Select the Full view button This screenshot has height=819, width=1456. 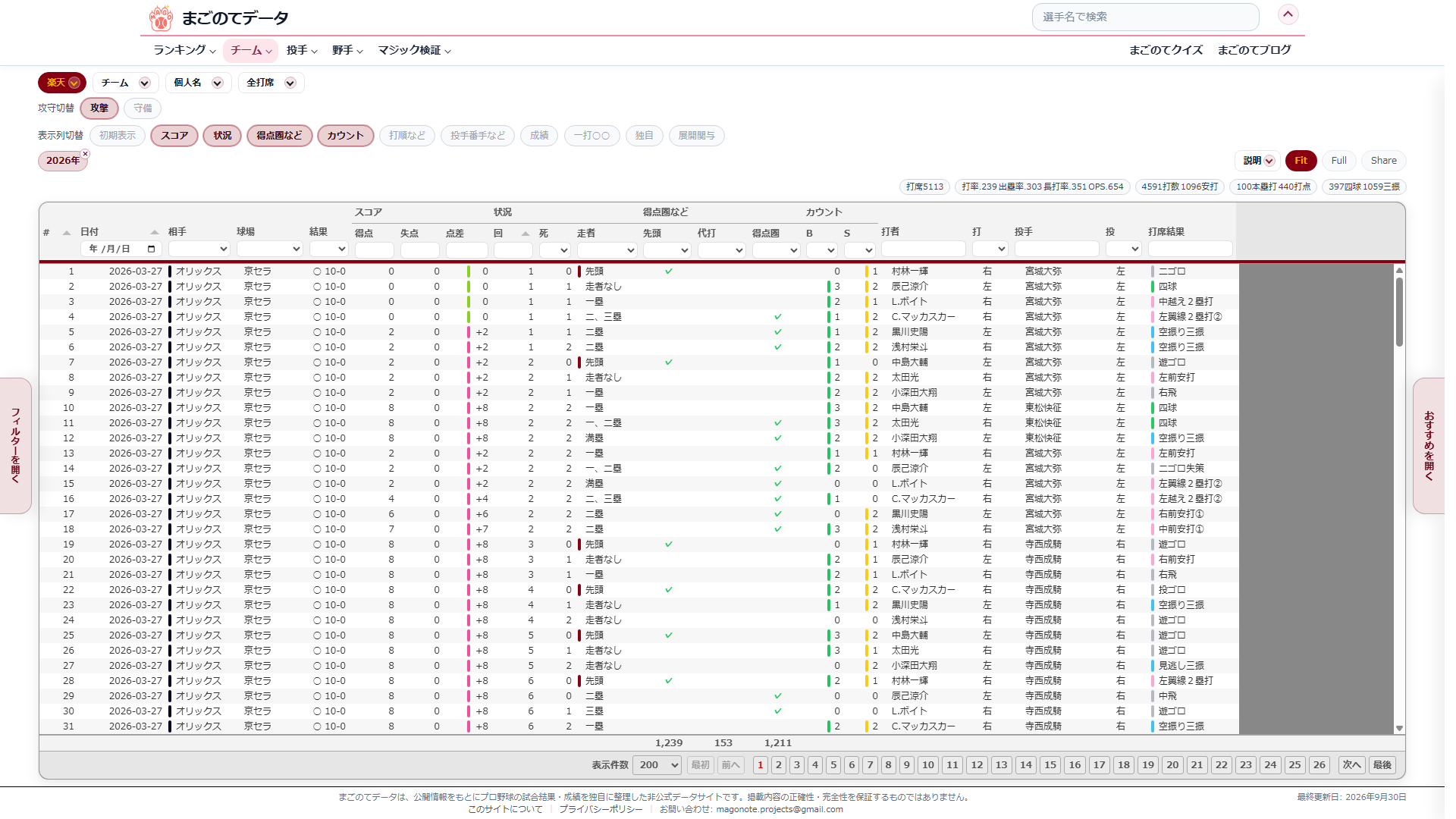coord(1338,161)
